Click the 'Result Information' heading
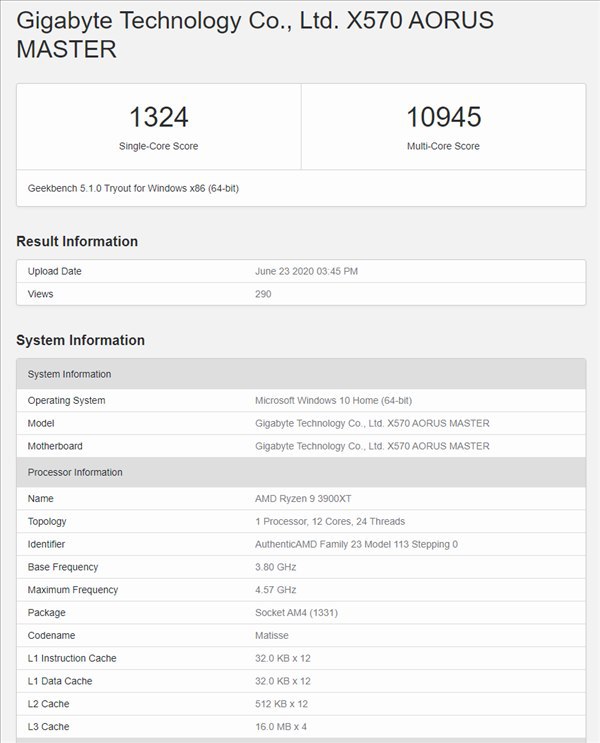The height and width of the screenshot is (743, 600). (x=77, y=241)
